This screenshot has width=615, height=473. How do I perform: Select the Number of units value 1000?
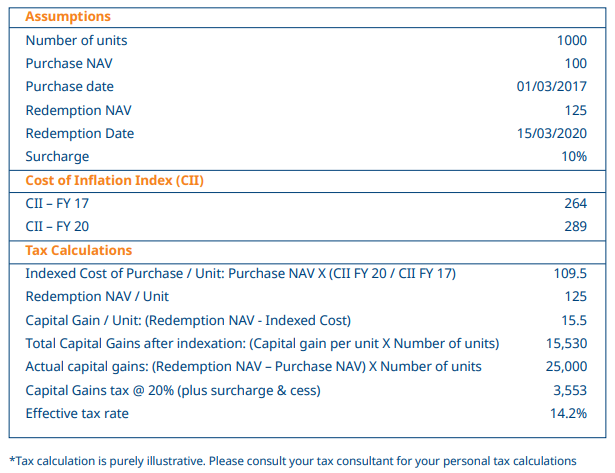tap(572, 41)
